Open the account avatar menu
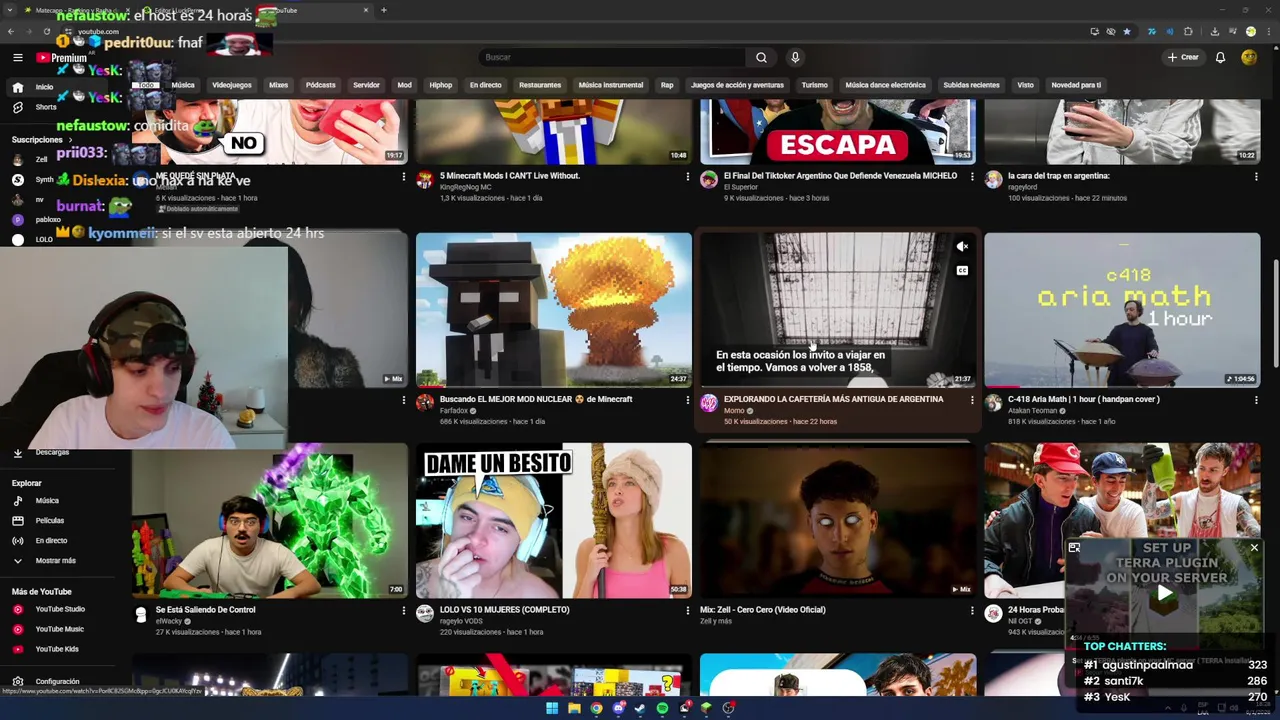 (x=1249, y=58)
